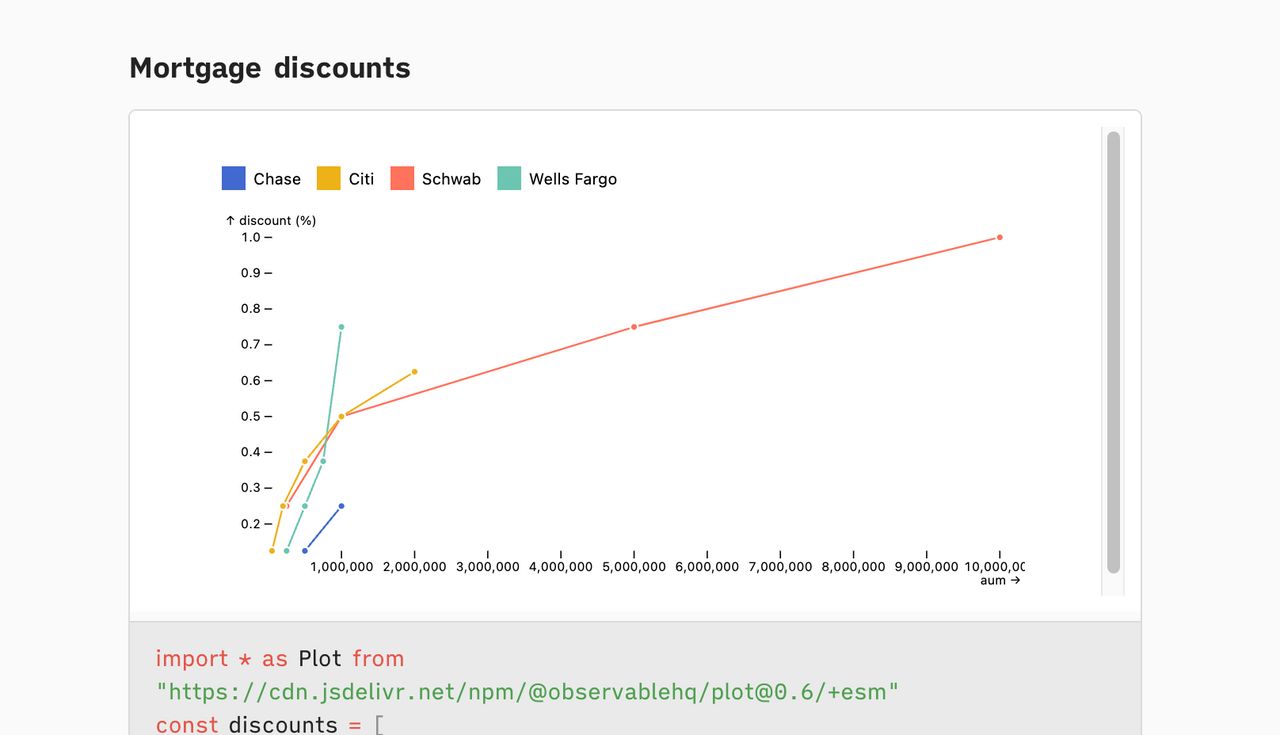Click the jsdelivr CDN URL string in code
This screenshot has height=735, width=1280.
tap(528, 691)
